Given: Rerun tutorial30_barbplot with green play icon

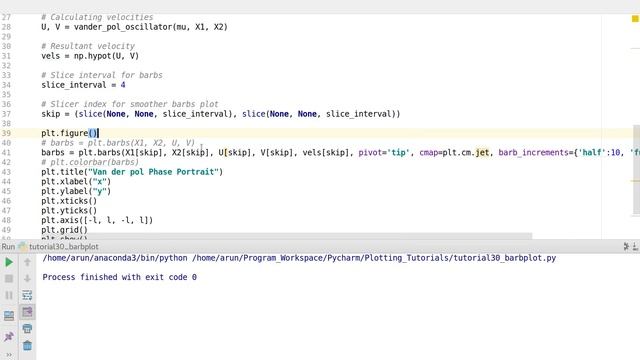Looking at the screenshot, I should [9, 262].
